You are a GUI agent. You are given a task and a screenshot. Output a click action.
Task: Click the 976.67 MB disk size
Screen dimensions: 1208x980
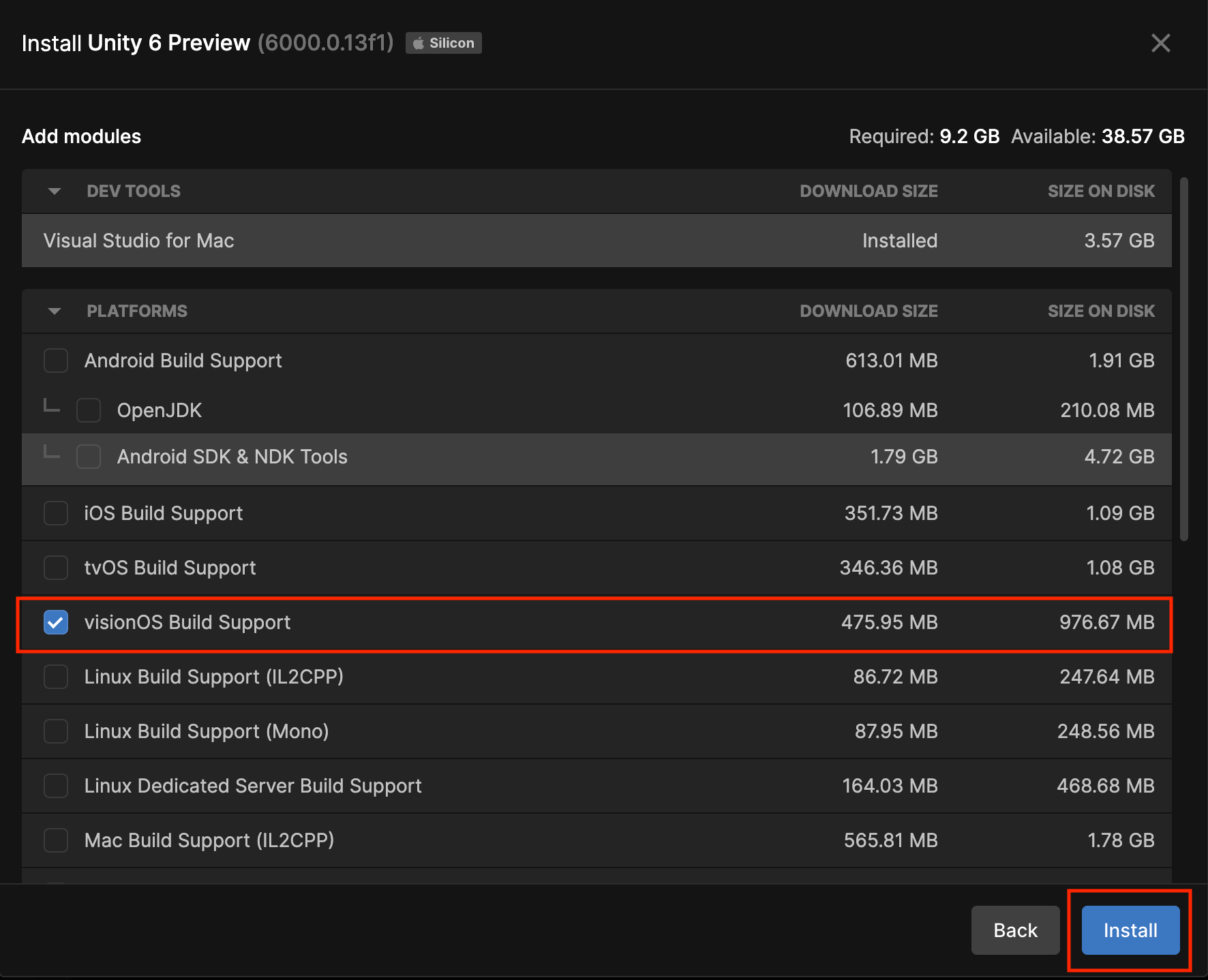coord(1107,622)
